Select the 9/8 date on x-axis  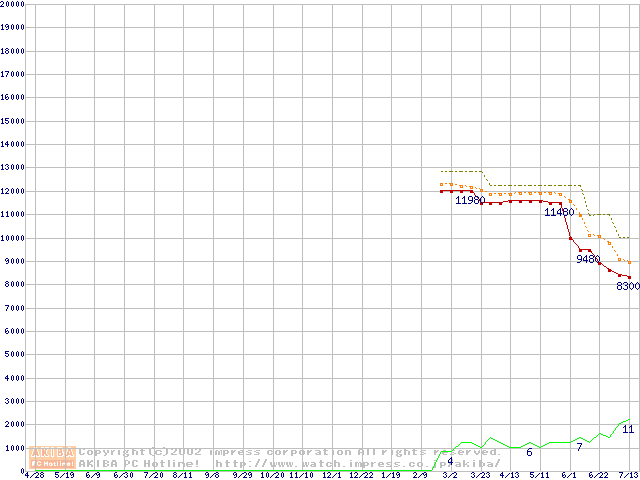(x=212, y=475)
